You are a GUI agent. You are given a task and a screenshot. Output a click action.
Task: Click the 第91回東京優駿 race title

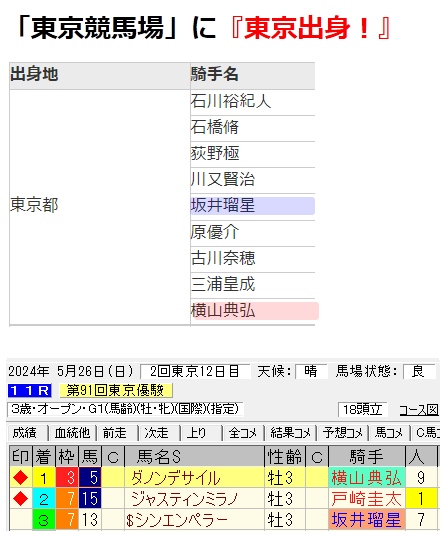coord(116,390)
